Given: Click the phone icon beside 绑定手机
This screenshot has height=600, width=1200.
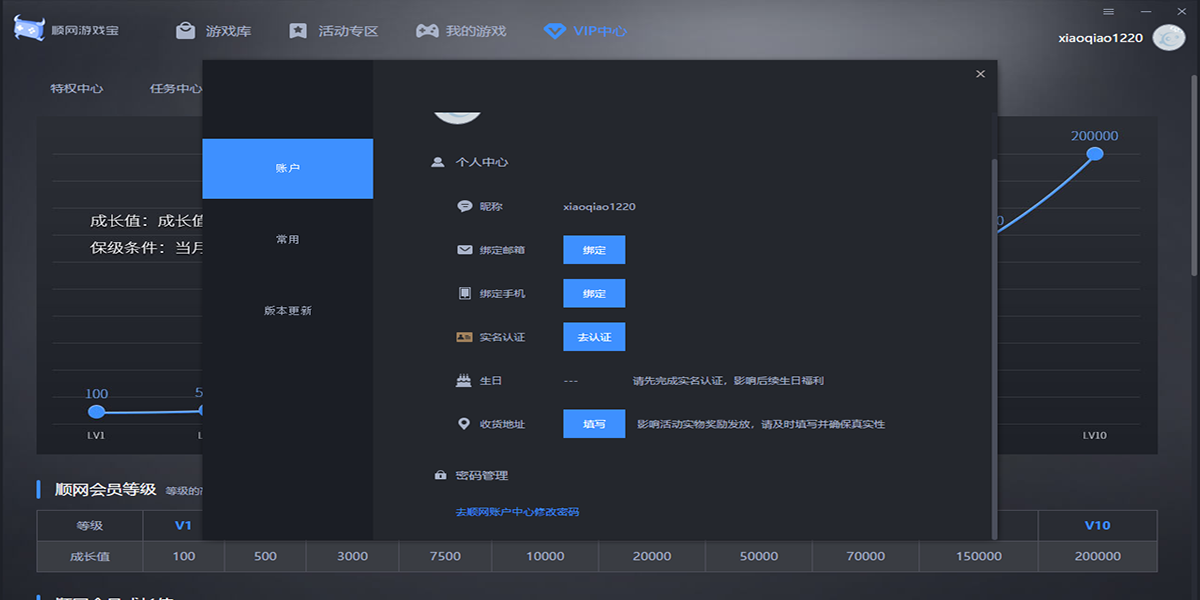Looking at the screenshot, I should pyautogui.click(x=462, y=293).
